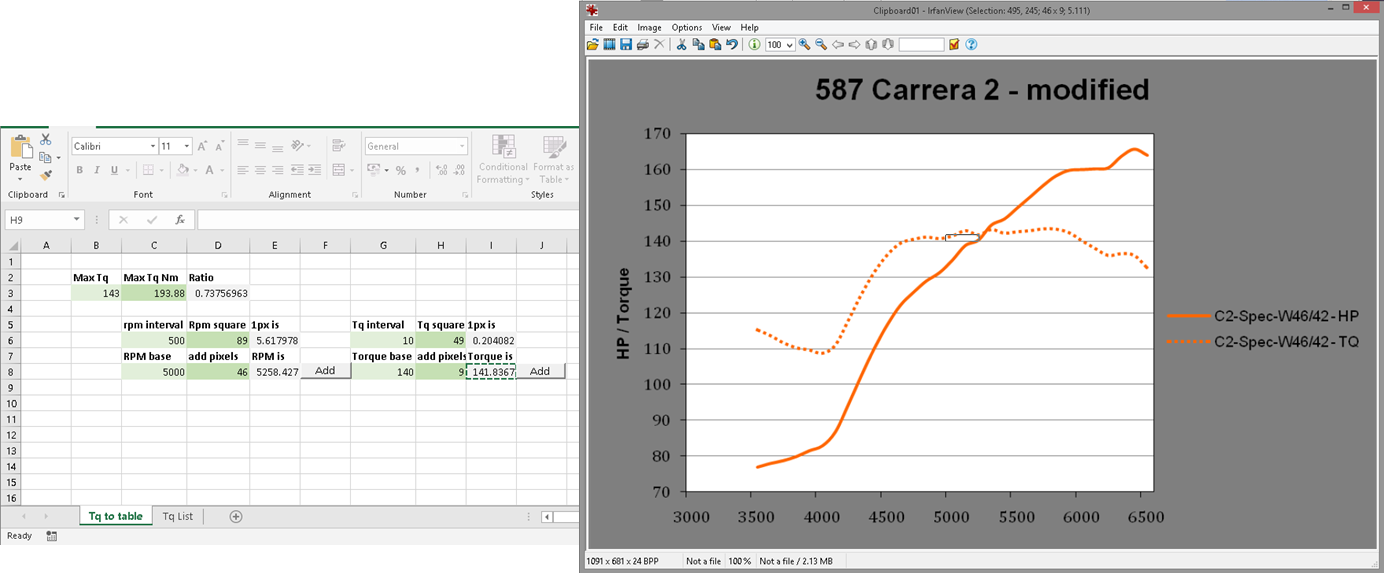
Task: Copy image in IrfanView toolbar
Action: (699, 44)
